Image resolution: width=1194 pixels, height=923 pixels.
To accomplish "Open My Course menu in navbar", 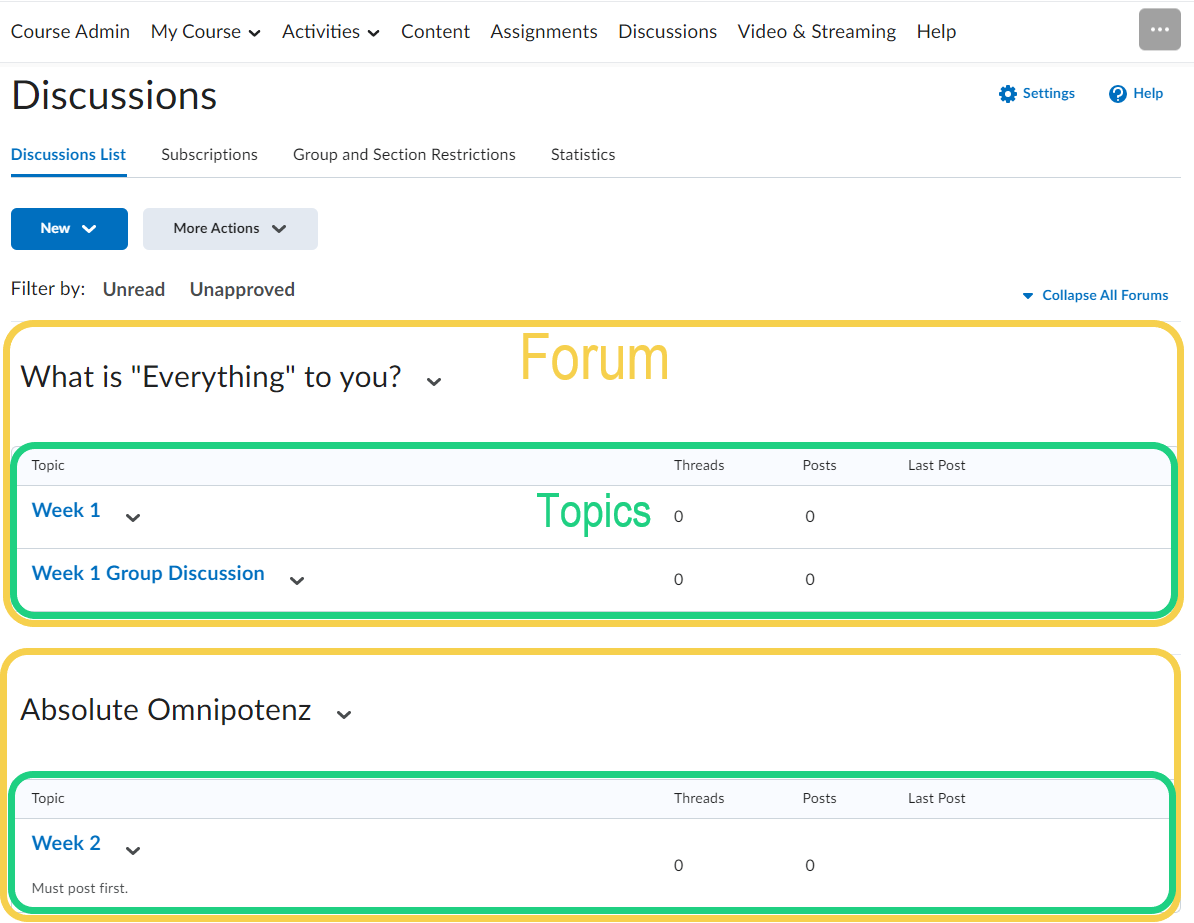I will coord(205,32).
